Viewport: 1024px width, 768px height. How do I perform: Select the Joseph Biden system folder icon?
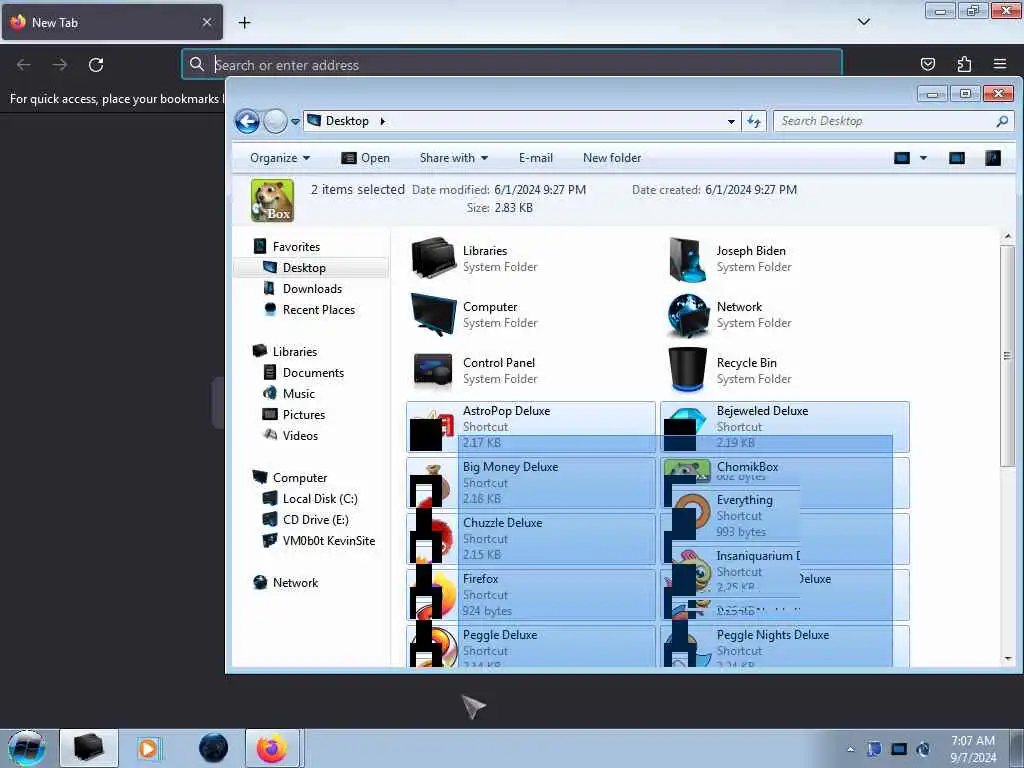click(688, 259)
